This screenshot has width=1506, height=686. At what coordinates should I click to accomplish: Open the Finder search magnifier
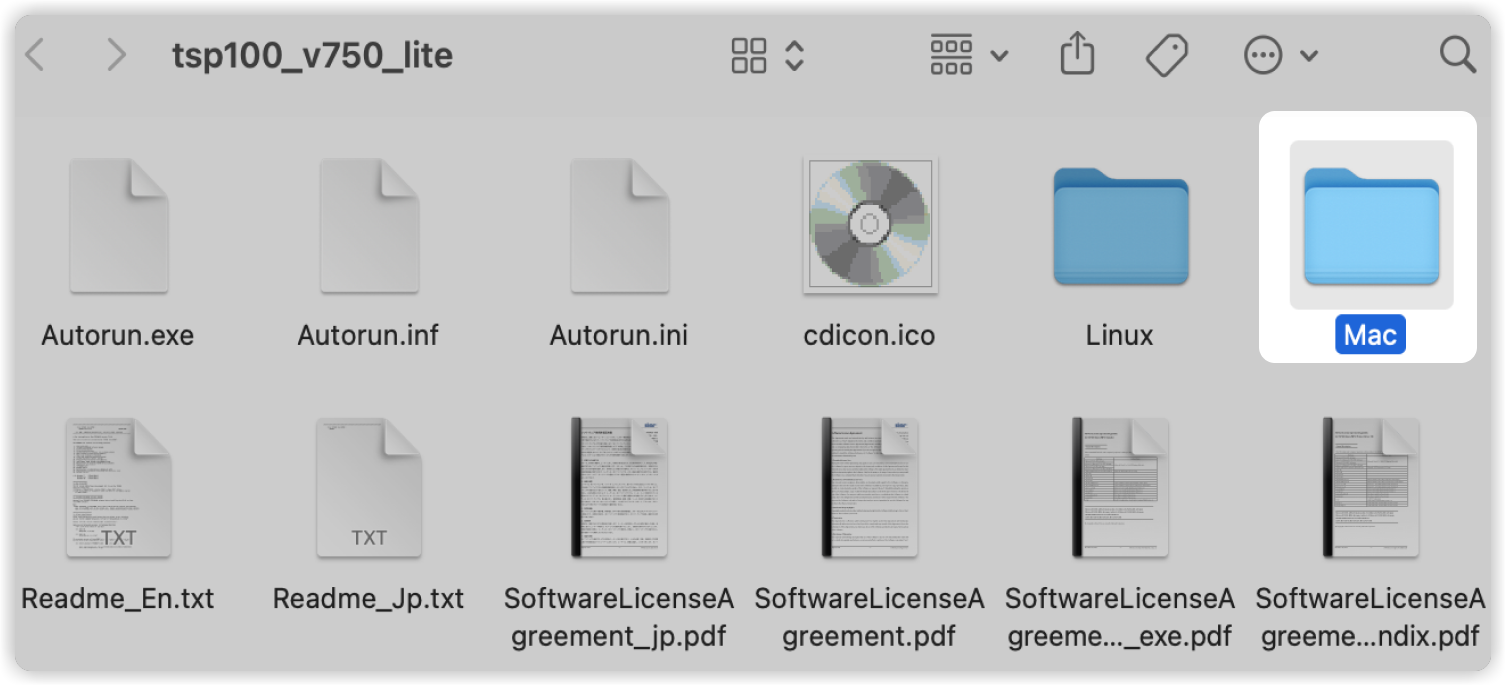1457,55
